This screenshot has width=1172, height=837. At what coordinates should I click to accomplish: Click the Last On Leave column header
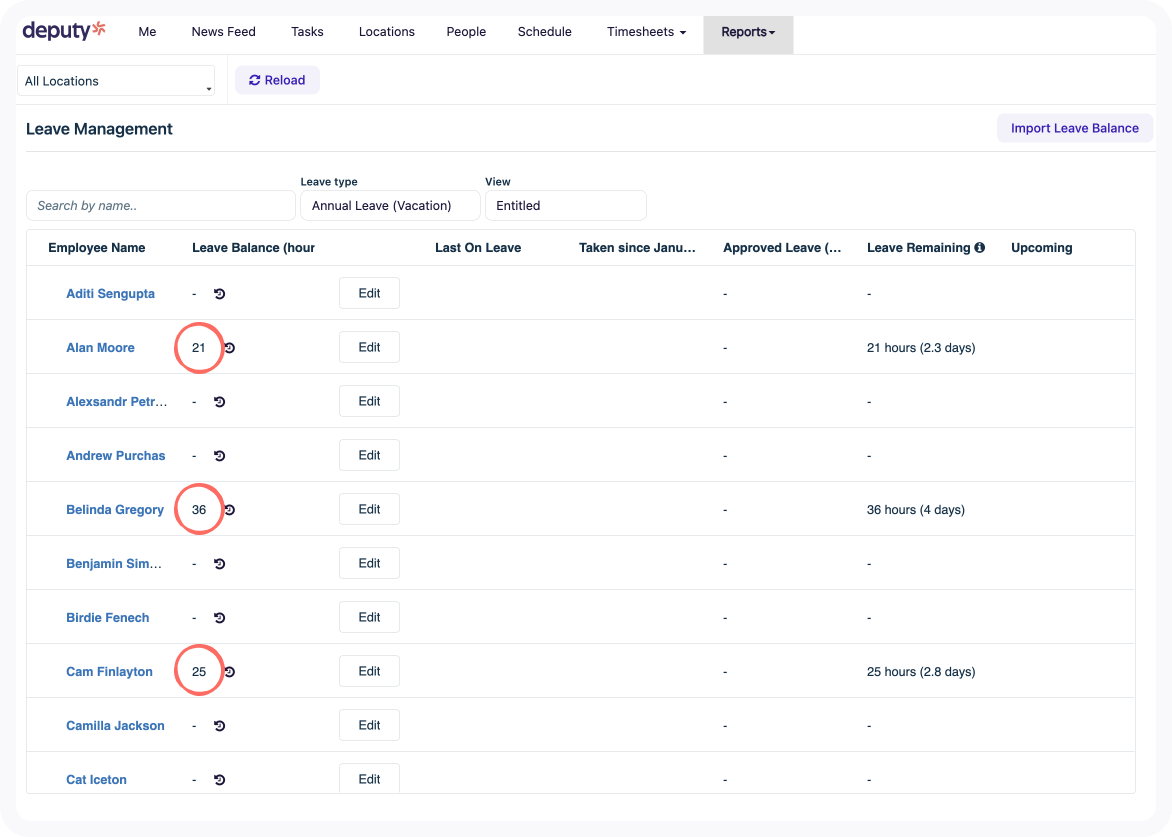pyautogui.click(x=478, y=247)
